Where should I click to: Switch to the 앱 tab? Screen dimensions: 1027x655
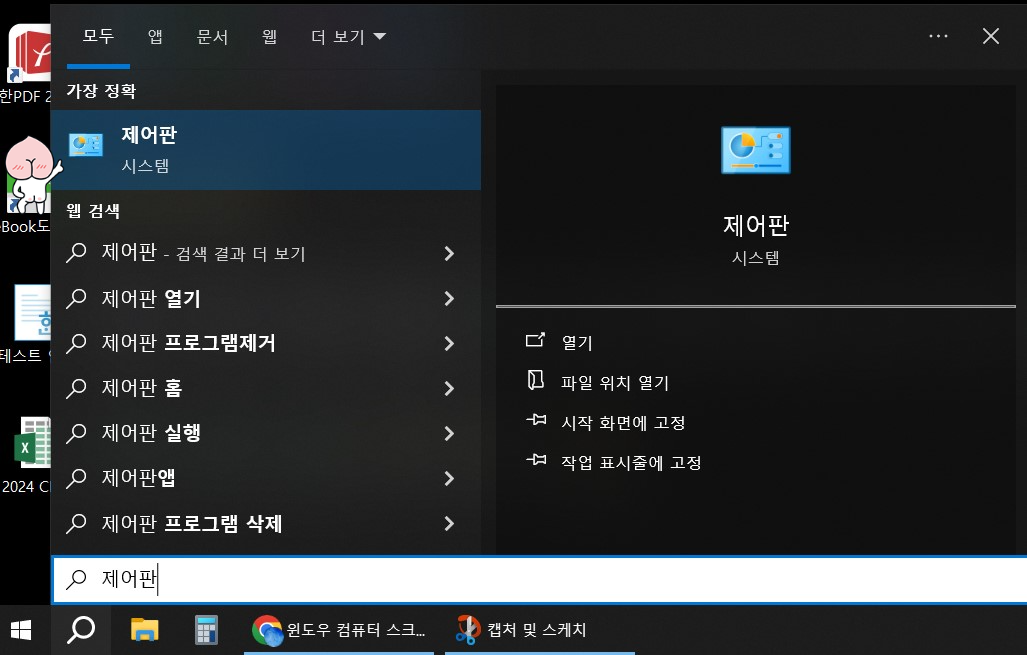point(156,36)
